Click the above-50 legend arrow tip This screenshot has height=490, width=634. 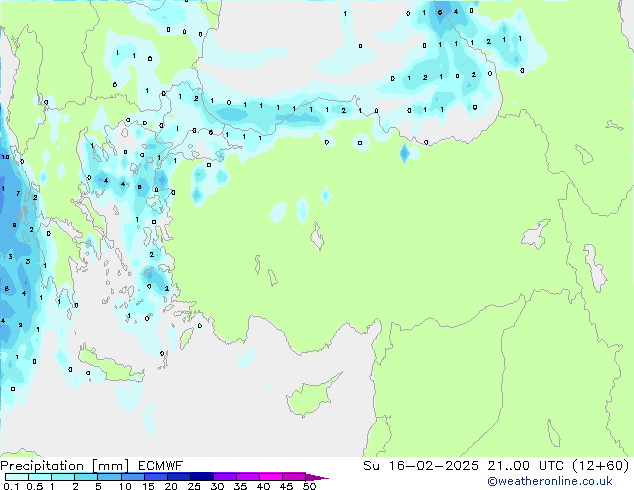[x=317, y=477]
